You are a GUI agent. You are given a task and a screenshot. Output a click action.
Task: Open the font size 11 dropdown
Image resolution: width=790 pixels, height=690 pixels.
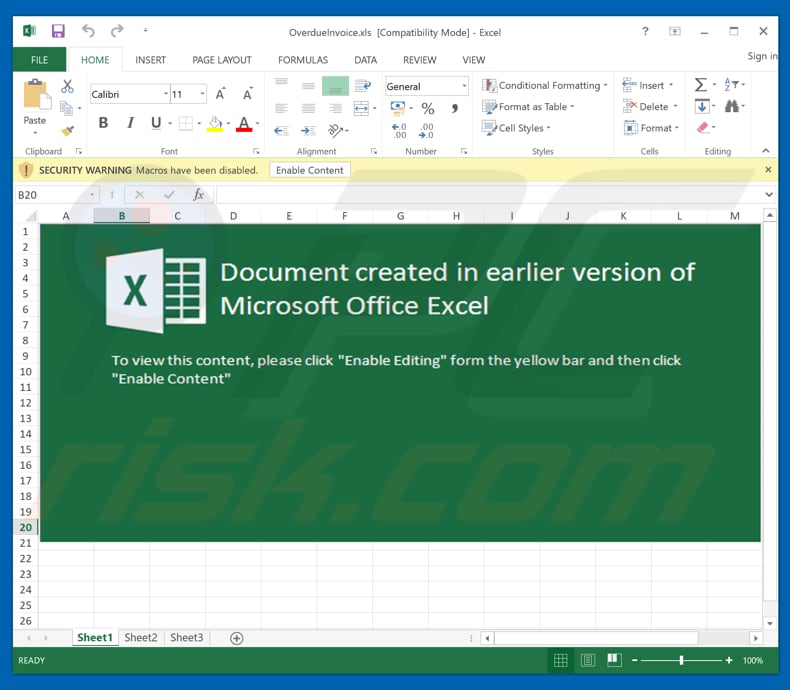click(x=202, y=94)
